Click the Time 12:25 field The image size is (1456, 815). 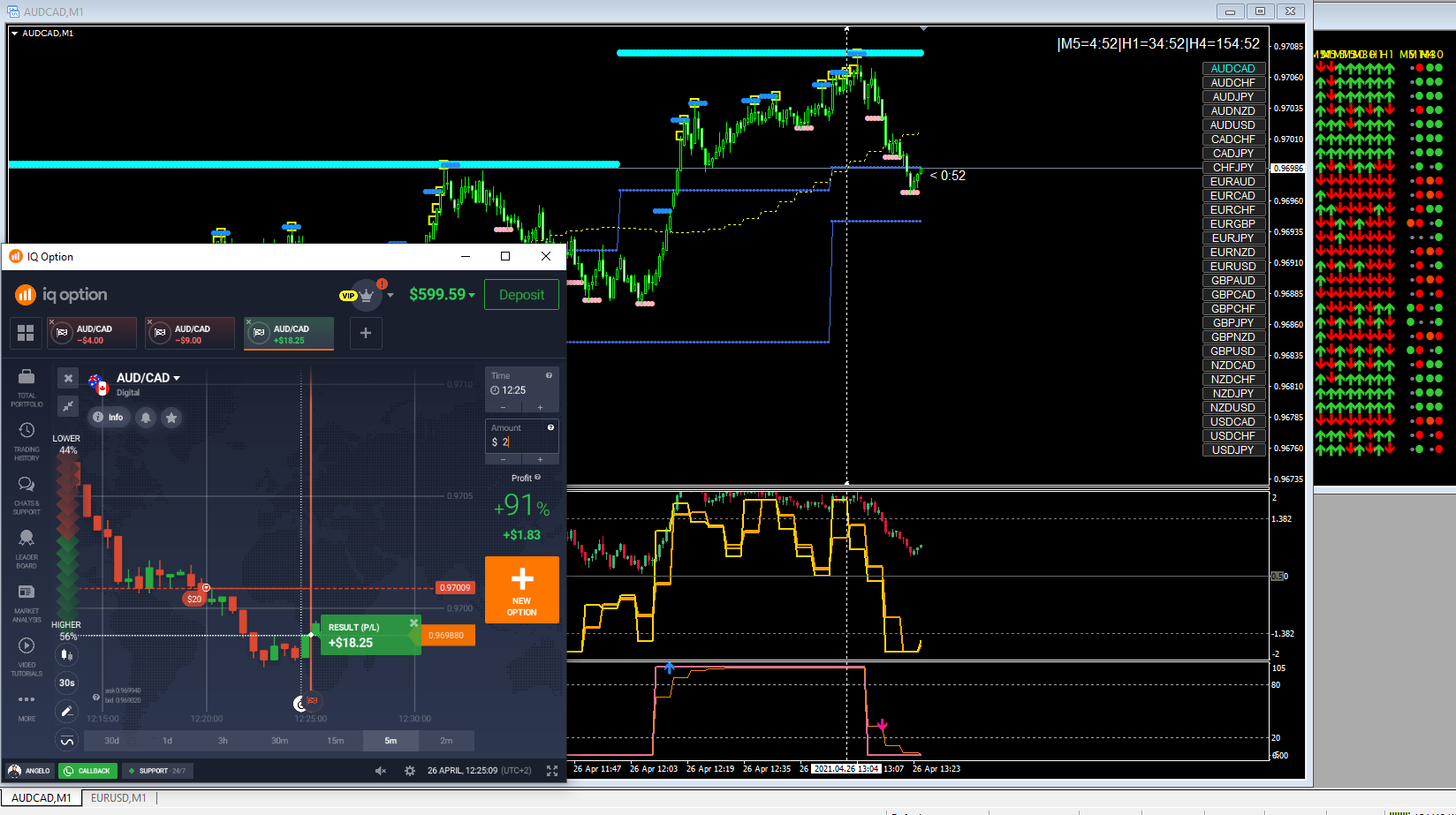pyautogui.click(x=522, y=385)
